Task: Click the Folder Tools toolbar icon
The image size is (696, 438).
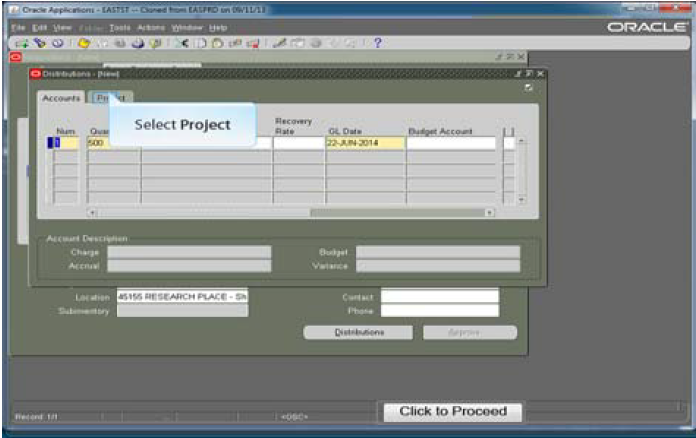Action: coord(351,43)
